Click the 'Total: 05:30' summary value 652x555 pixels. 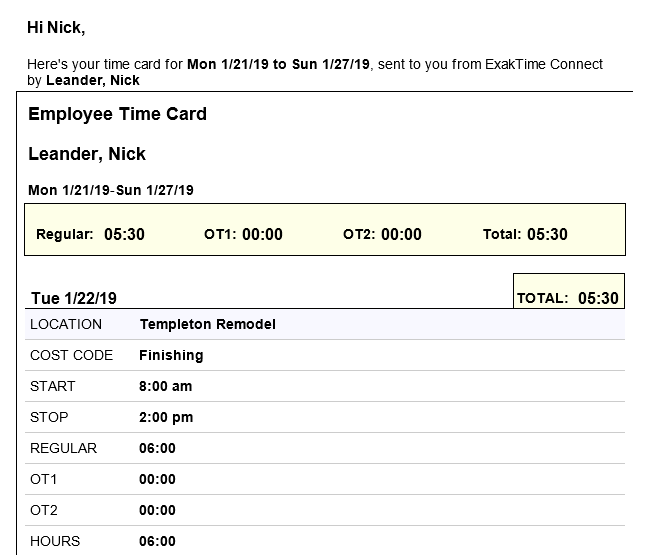pyautogui.click(x=525, y=234)
